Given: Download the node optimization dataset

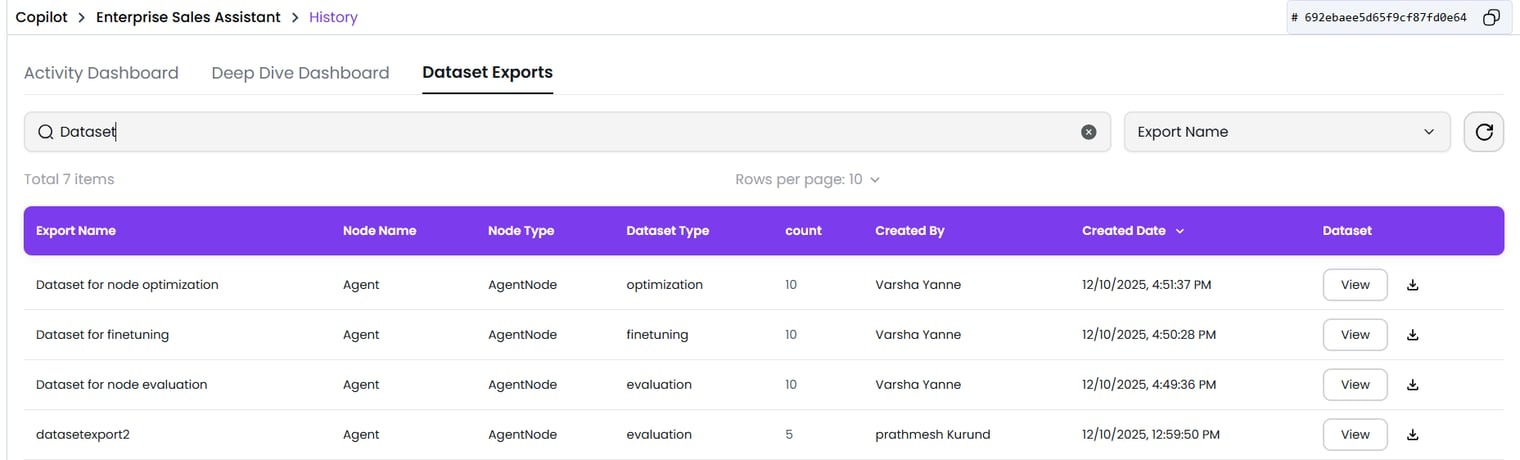Looking at the screenshot, I should tap(1413, 285).
